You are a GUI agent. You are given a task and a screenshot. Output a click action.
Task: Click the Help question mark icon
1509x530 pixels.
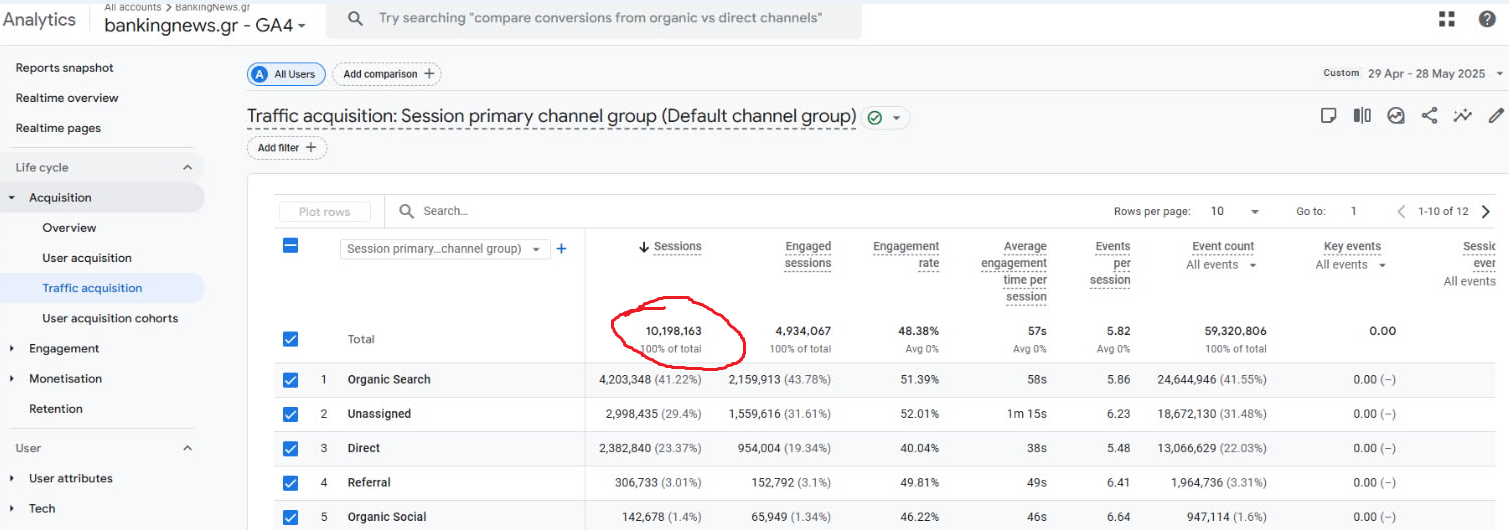click(1487, 19)
